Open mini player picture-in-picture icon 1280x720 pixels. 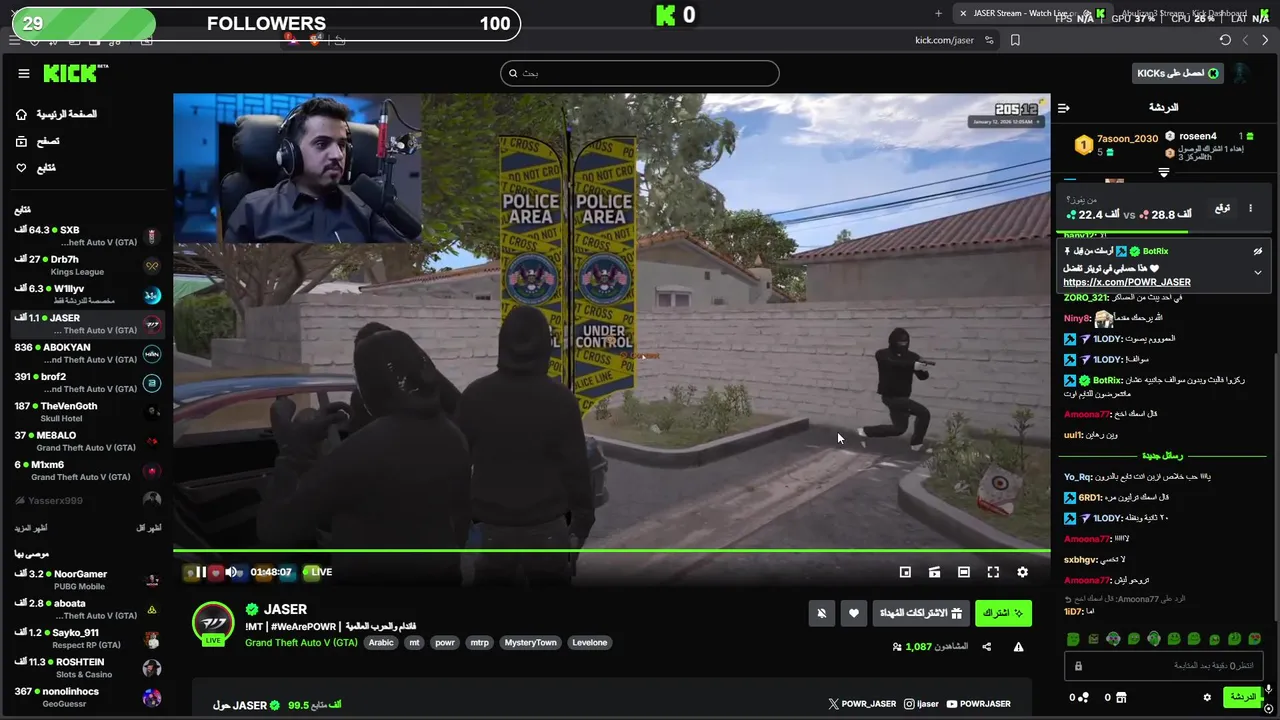click(905, 572)
